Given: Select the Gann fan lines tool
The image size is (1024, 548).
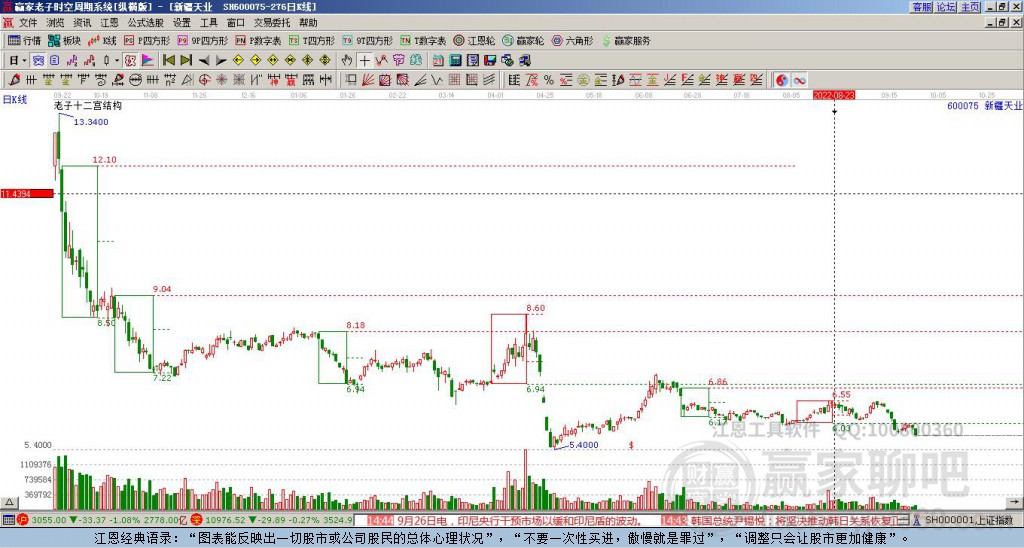Looking at the screenshot, I should [368, 80].
